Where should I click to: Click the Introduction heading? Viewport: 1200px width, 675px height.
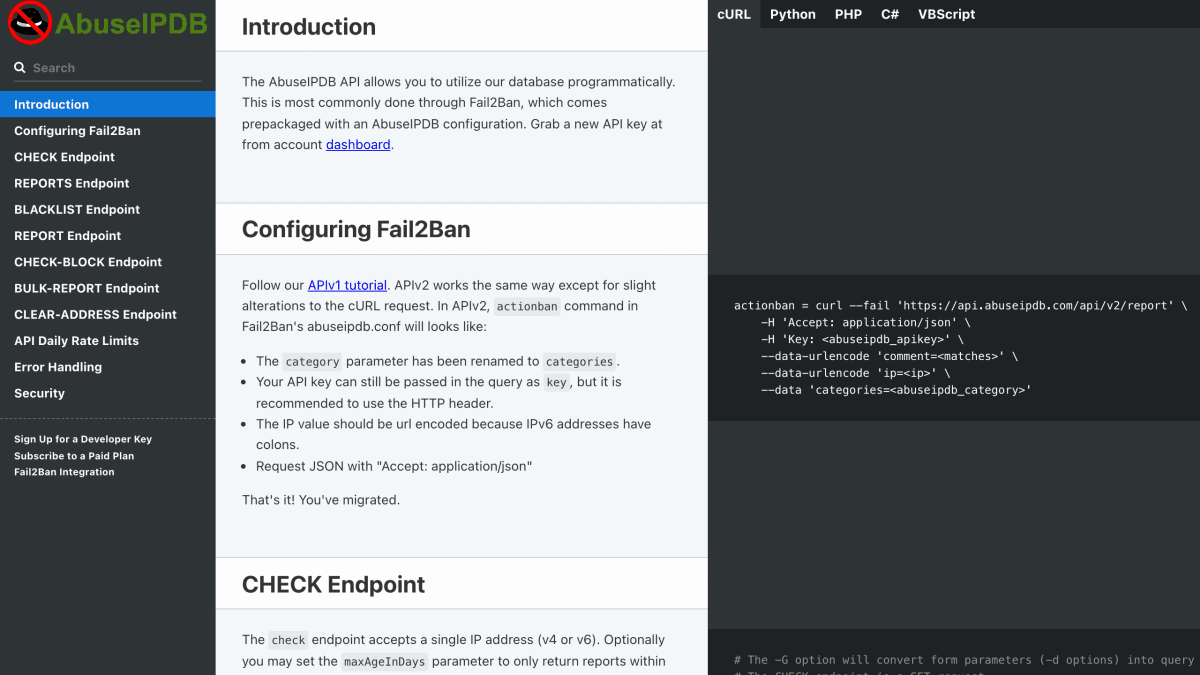point(309,27)
